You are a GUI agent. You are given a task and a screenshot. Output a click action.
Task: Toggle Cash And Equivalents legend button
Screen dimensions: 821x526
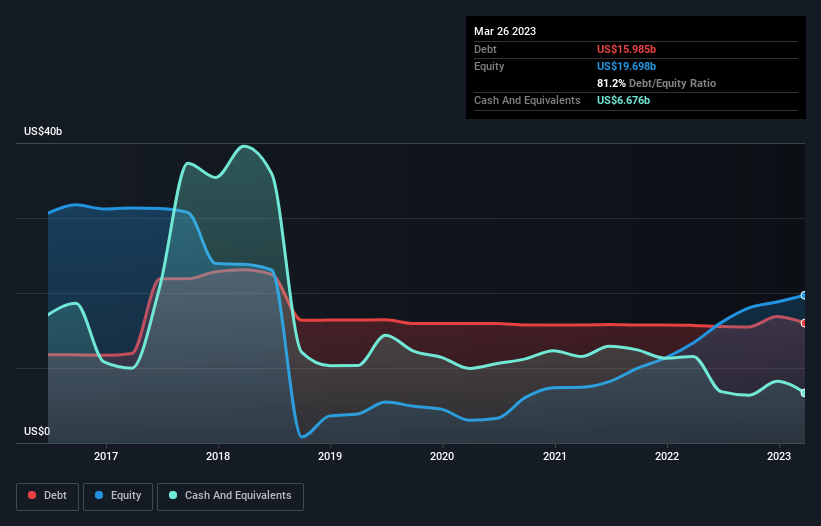click(230, 496)
